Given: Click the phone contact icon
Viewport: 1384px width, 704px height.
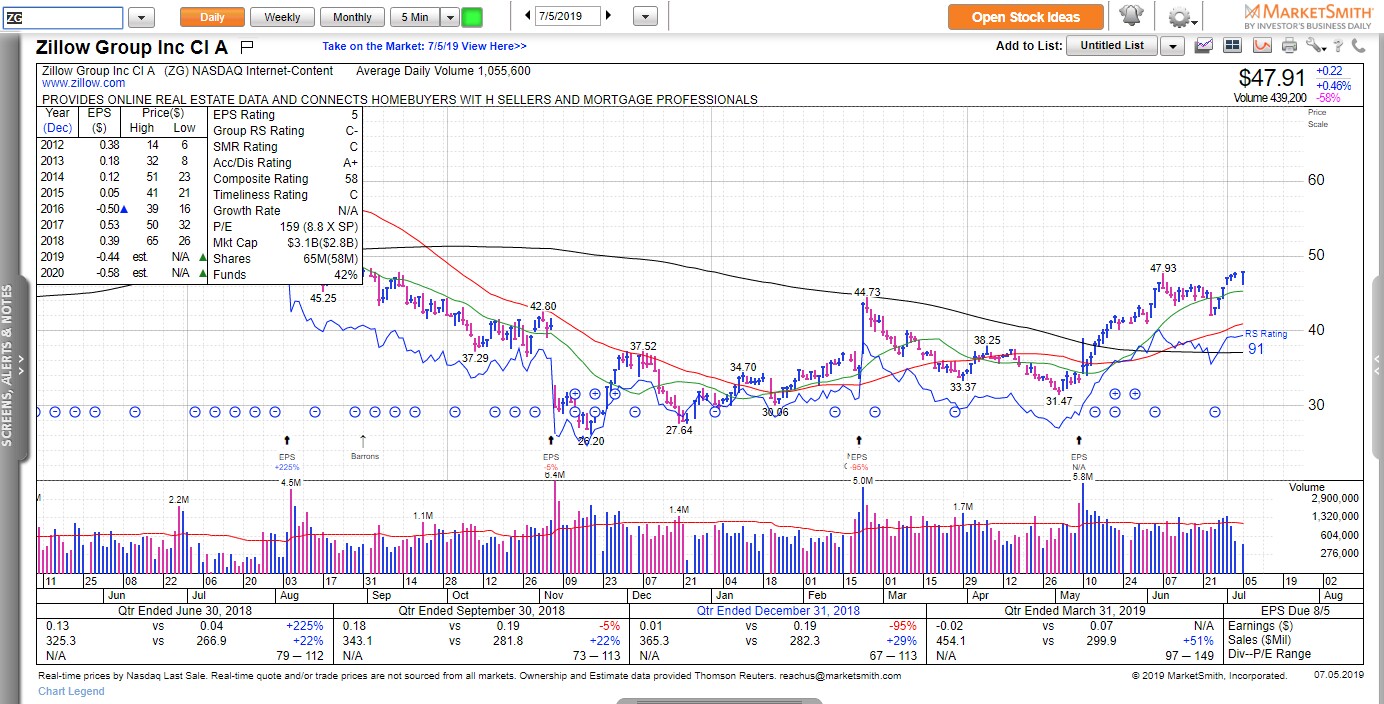Looking at the screenshot, I should [1358, 46].
